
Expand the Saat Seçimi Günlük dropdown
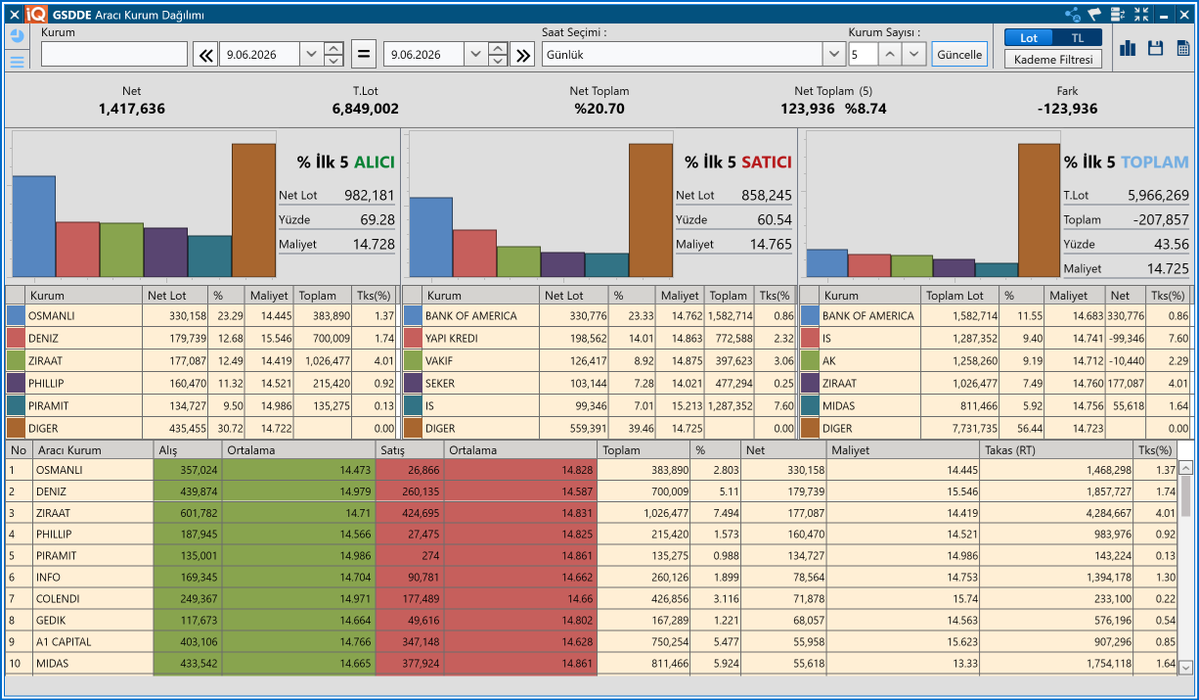(x=833, y=55)
